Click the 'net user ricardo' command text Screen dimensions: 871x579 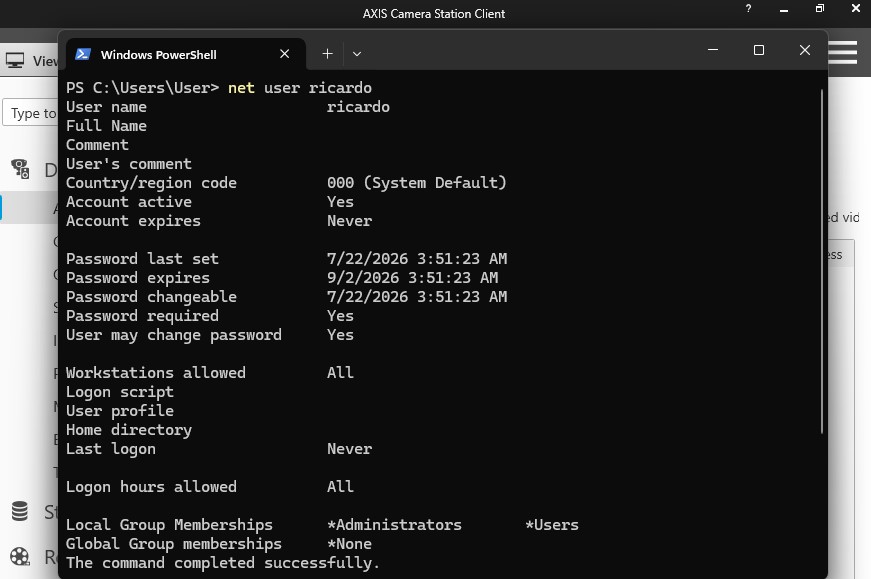point(300,88)
